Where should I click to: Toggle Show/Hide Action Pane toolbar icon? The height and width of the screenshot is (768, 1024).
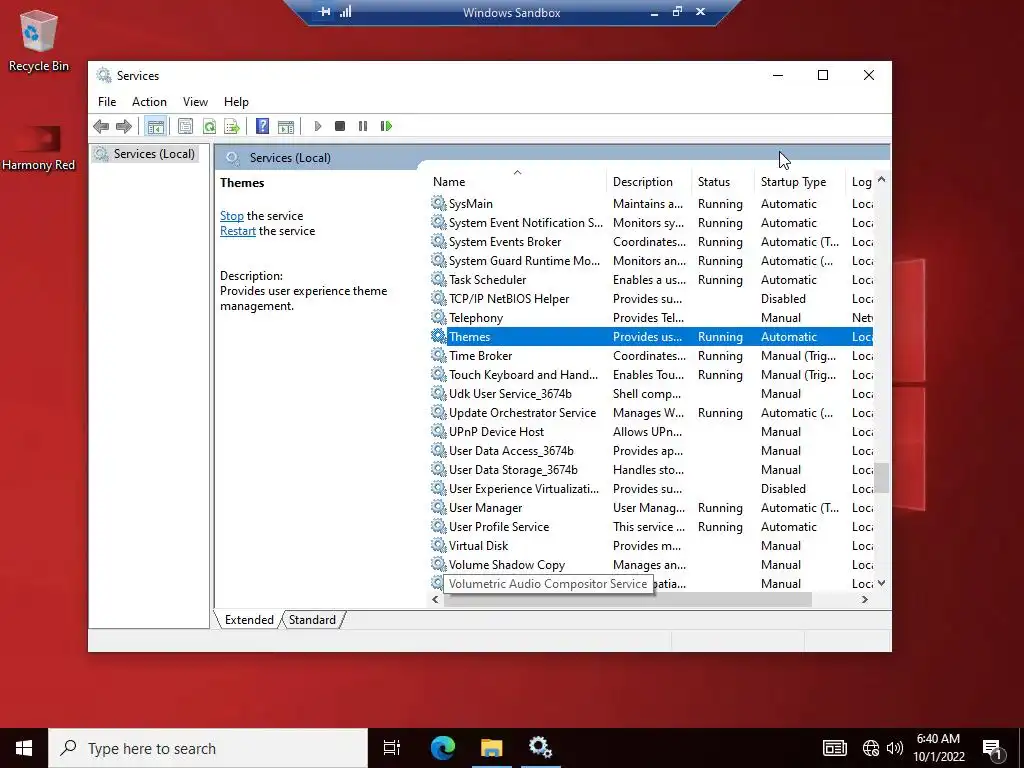286,126
